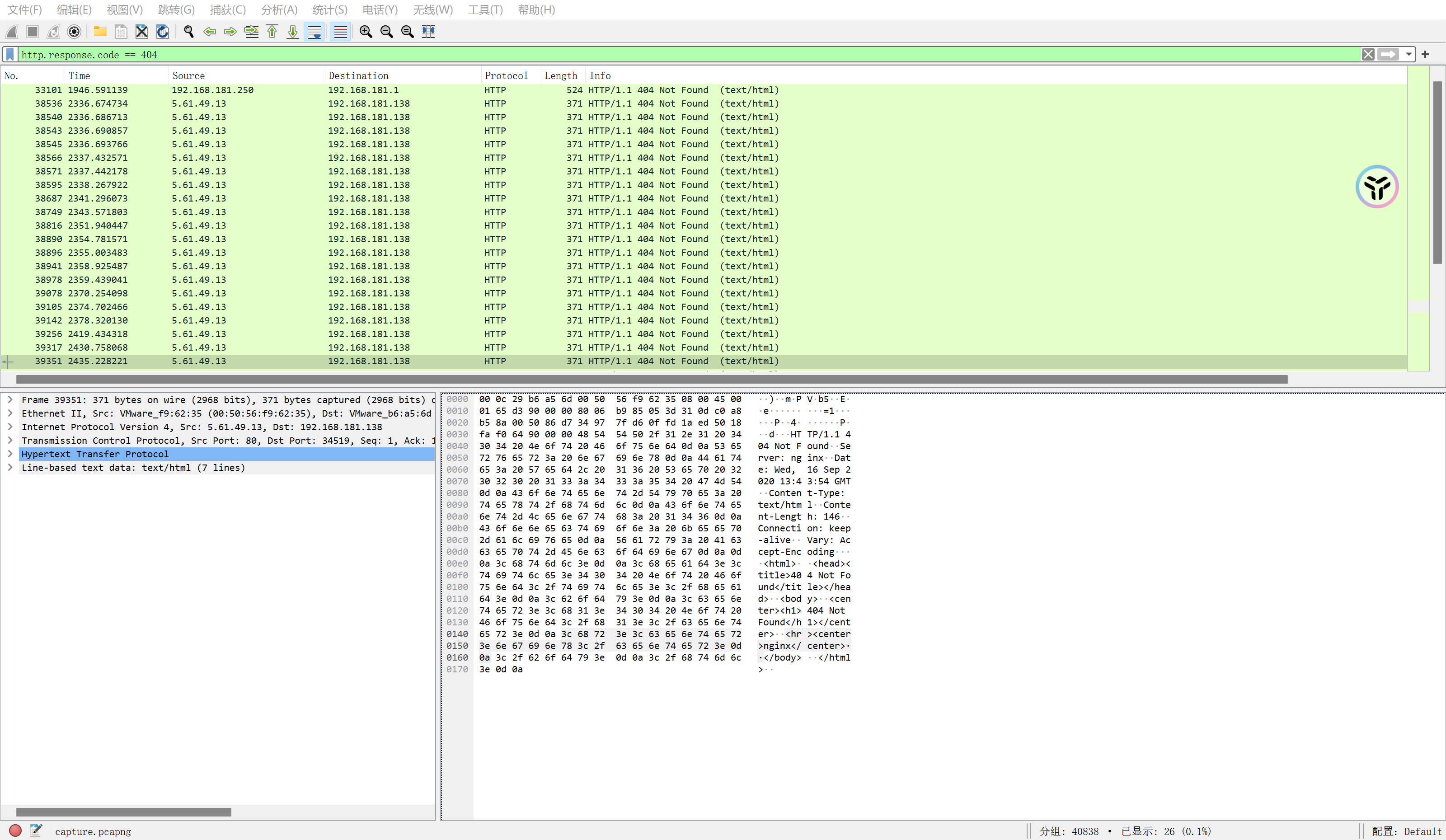Sort by the Length column header
The width and height of the screenshot is (1446, 840).
[x=563, y=76]
